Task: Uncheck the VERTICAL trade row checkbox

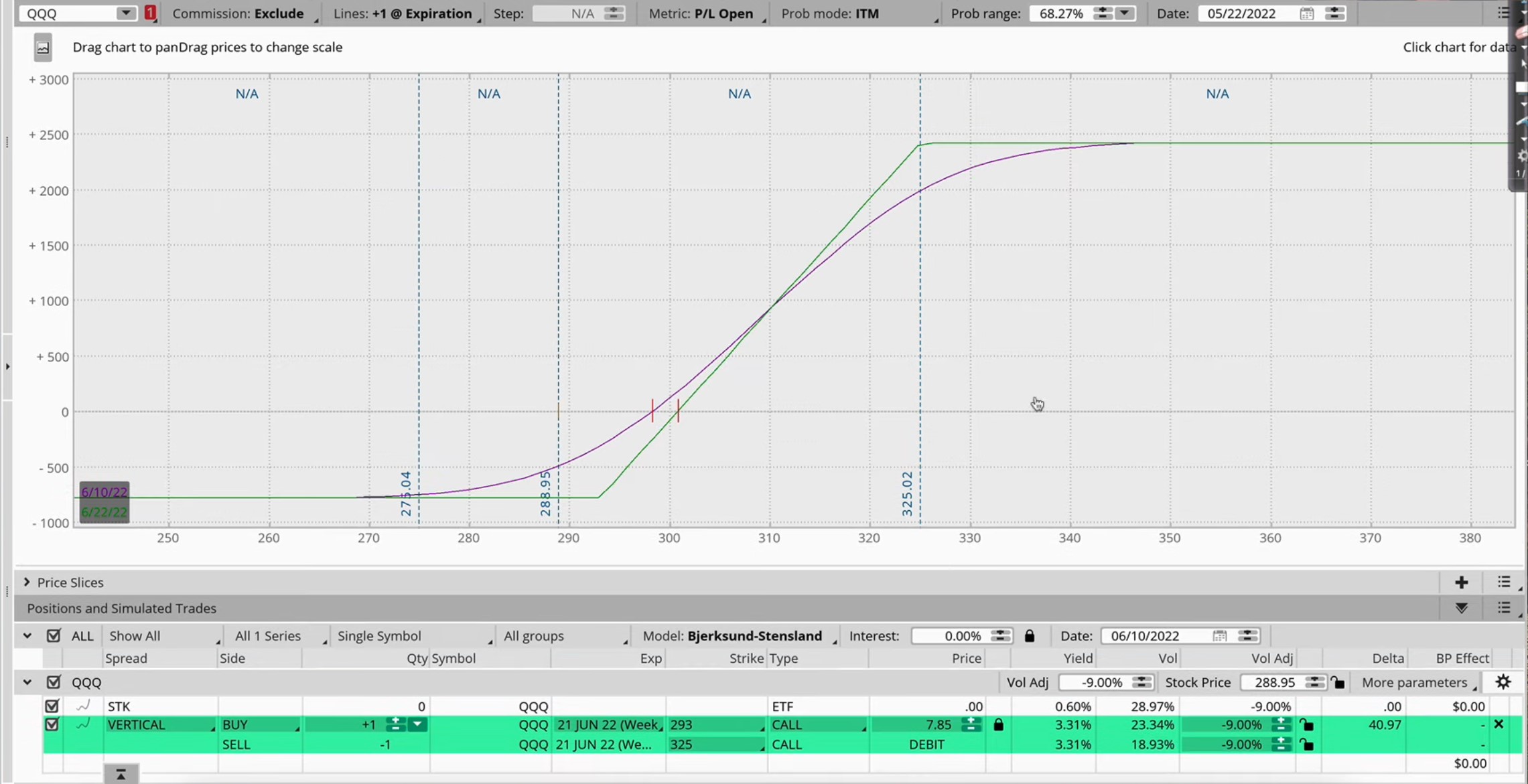Action: click(x=52, y=724)
